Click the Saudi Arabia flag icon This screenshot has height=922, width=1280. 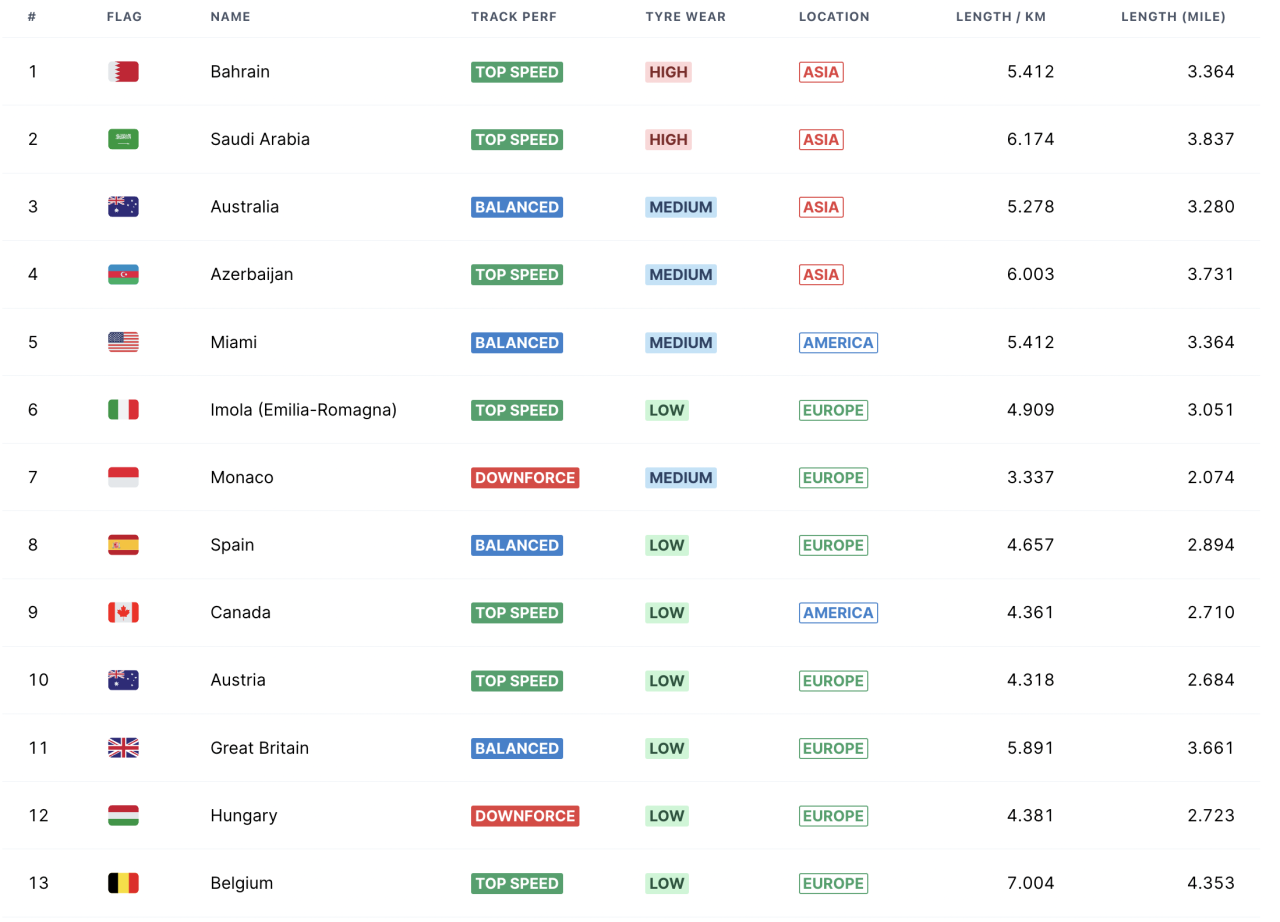click(x=123, y=139)
